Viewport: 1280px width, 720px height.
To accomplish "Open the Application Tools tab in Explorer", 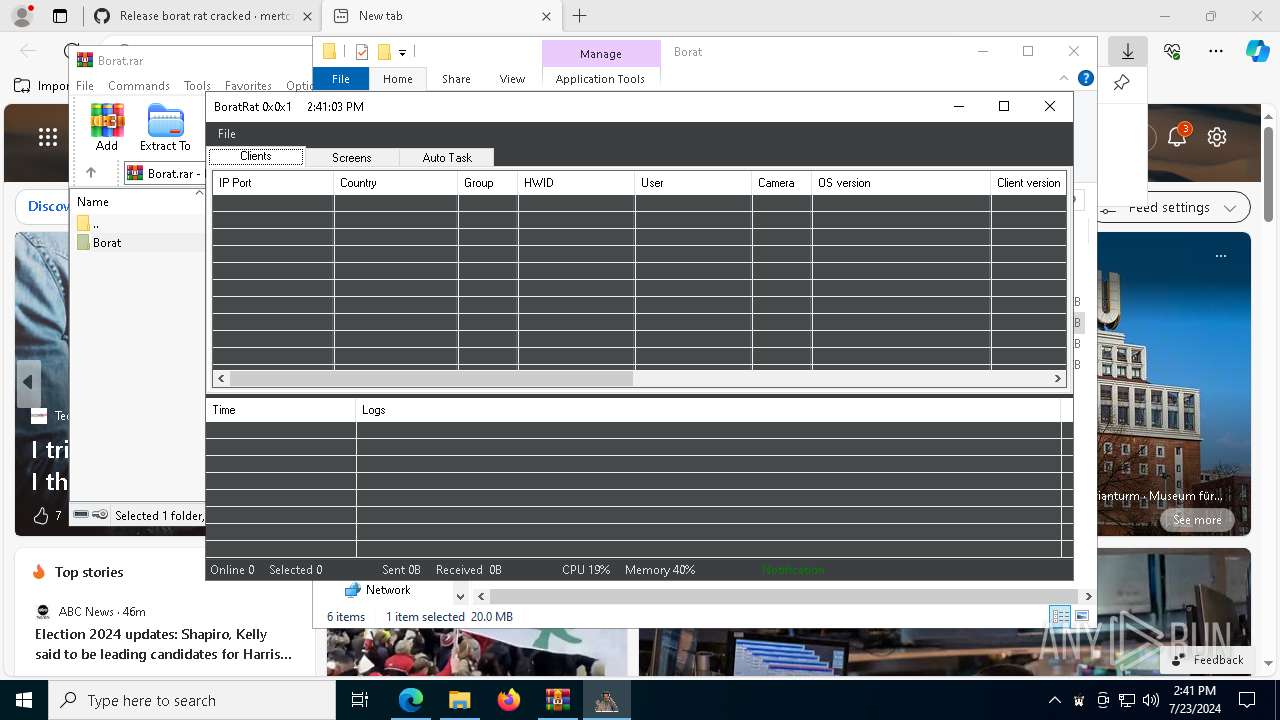I will (x=600, y=79).
